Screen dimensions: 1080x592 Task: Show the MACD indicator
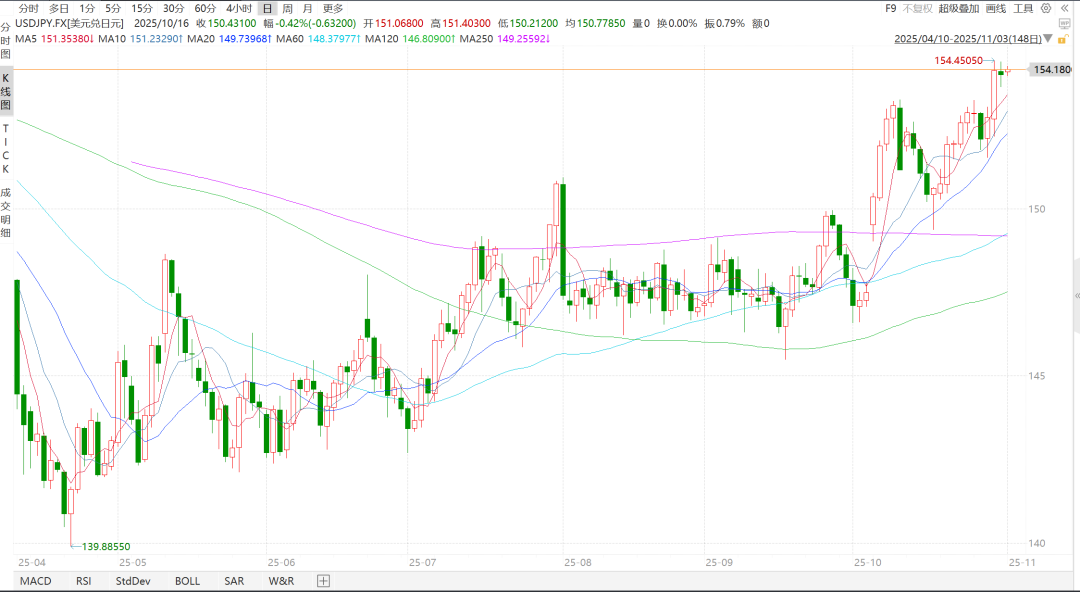(35, 581)
